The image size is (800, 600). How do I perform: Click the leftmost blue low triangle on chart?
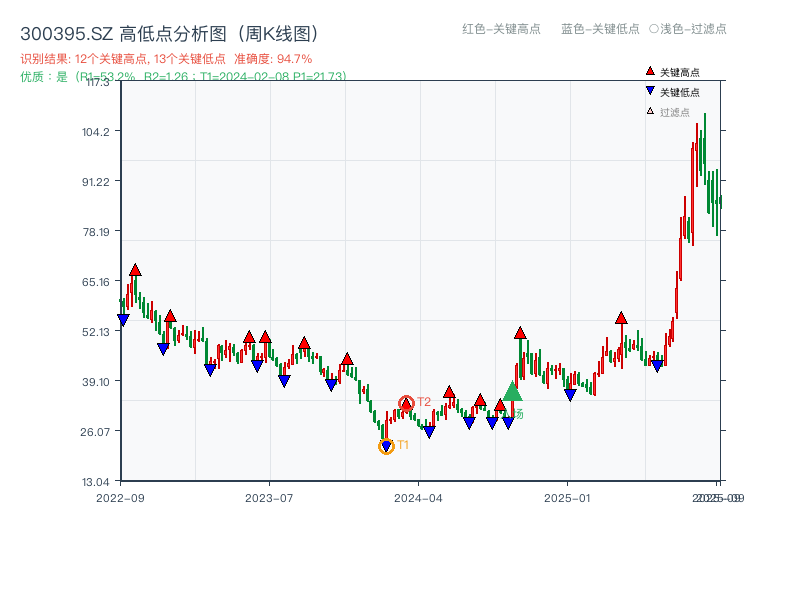(x=123, y=320)
